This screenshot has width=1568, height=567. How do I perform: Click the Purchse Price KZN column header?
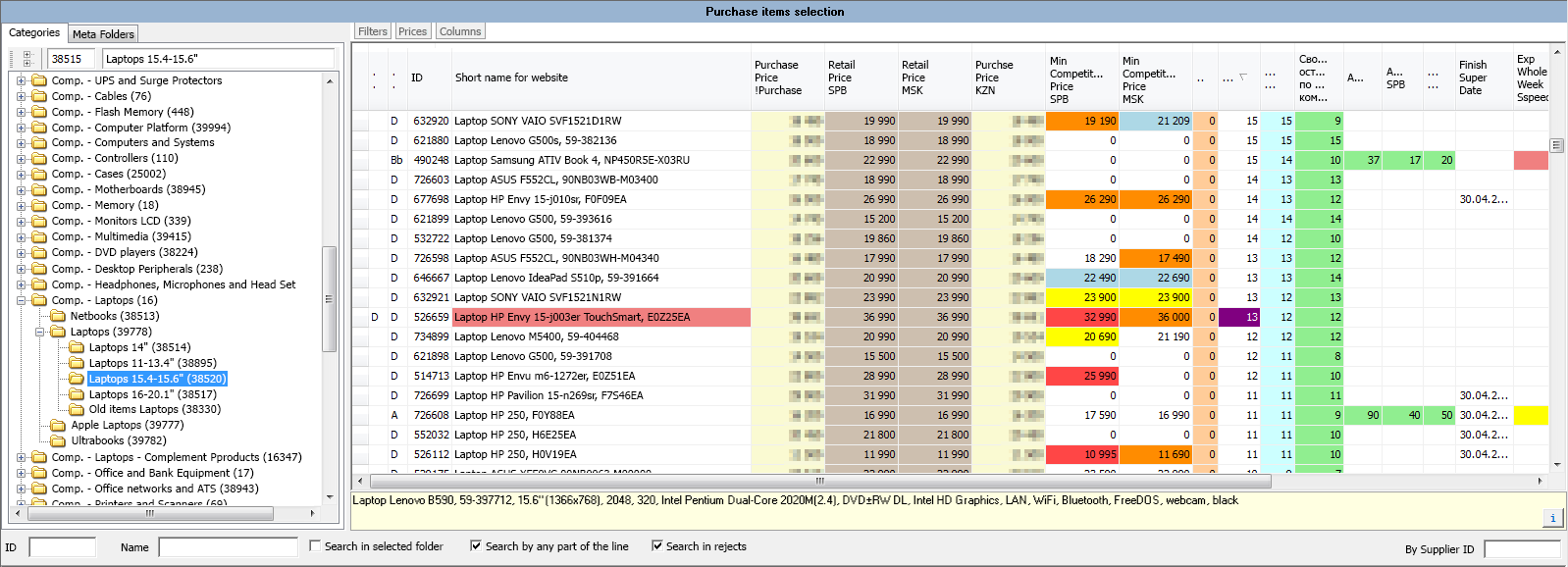coord(1008,77)
